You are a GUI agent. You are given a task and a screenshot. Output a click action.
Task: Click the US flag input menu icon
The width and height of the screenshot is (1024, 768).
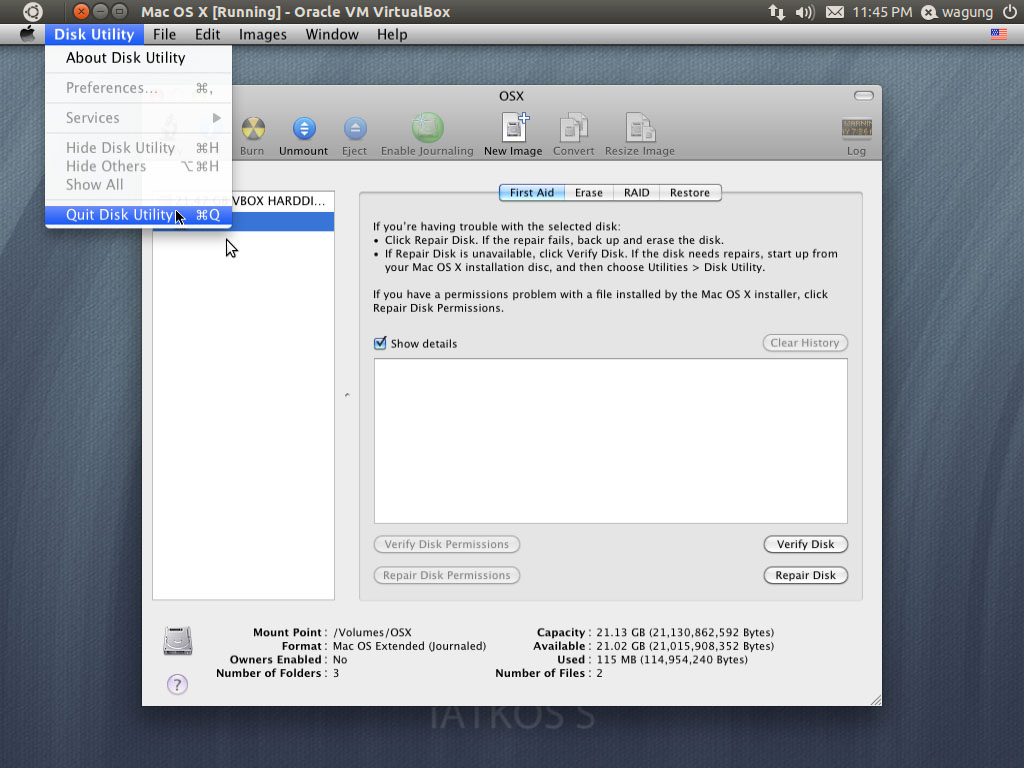click(x=999, y=34)
